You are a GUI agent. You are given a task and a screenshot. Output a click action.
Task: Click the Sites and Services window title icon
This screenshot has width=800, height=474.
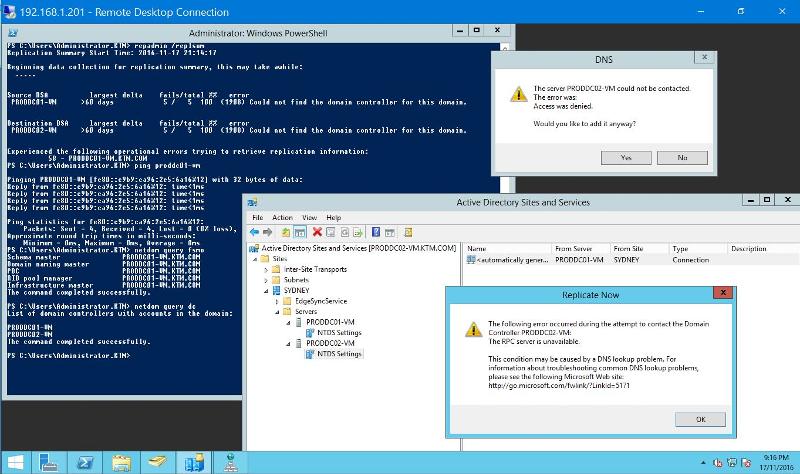click(252, 203)
